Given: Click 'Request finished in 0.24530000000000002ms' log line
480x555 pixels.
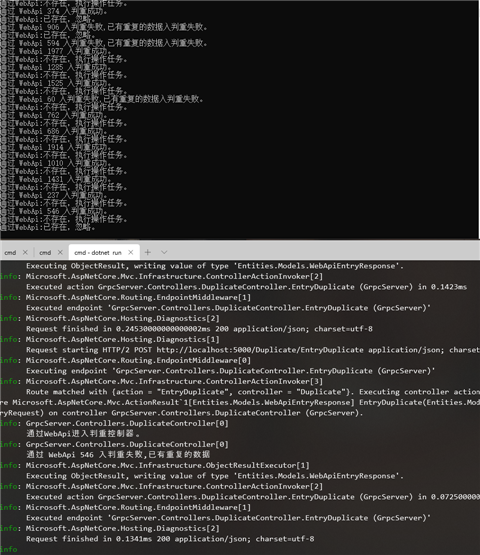Looking at the screenshot, I should click(x=199, y=329).
